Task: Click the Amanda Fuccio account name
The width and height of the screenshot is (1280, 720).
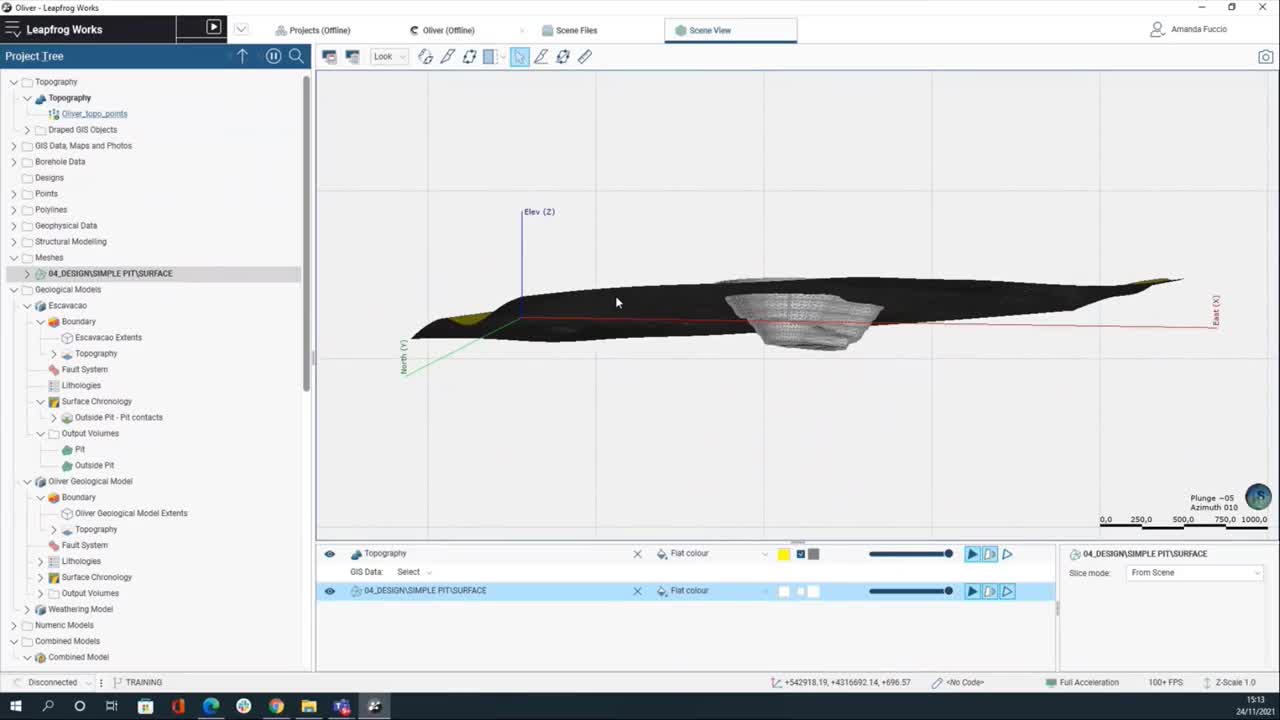Action: tap(1199, 29)
